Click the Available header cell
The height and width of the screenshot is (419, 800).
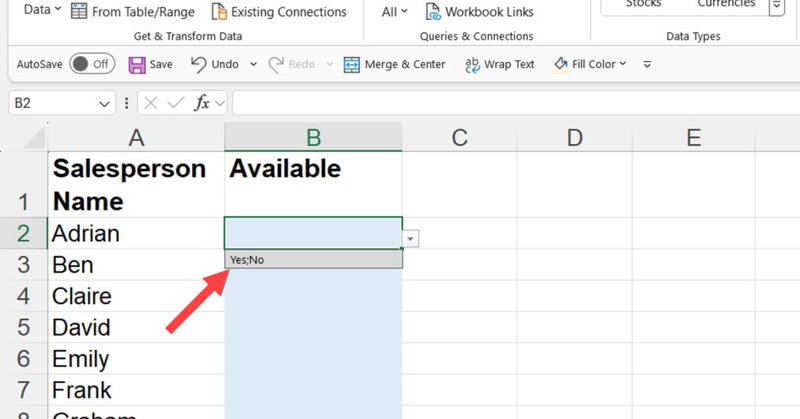coord(313,184)
